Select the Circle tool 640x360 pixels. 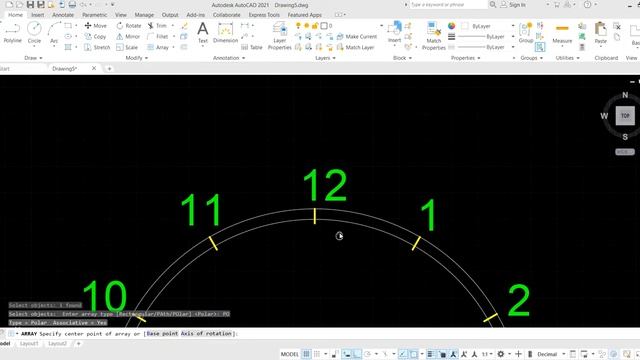(34, 33)
